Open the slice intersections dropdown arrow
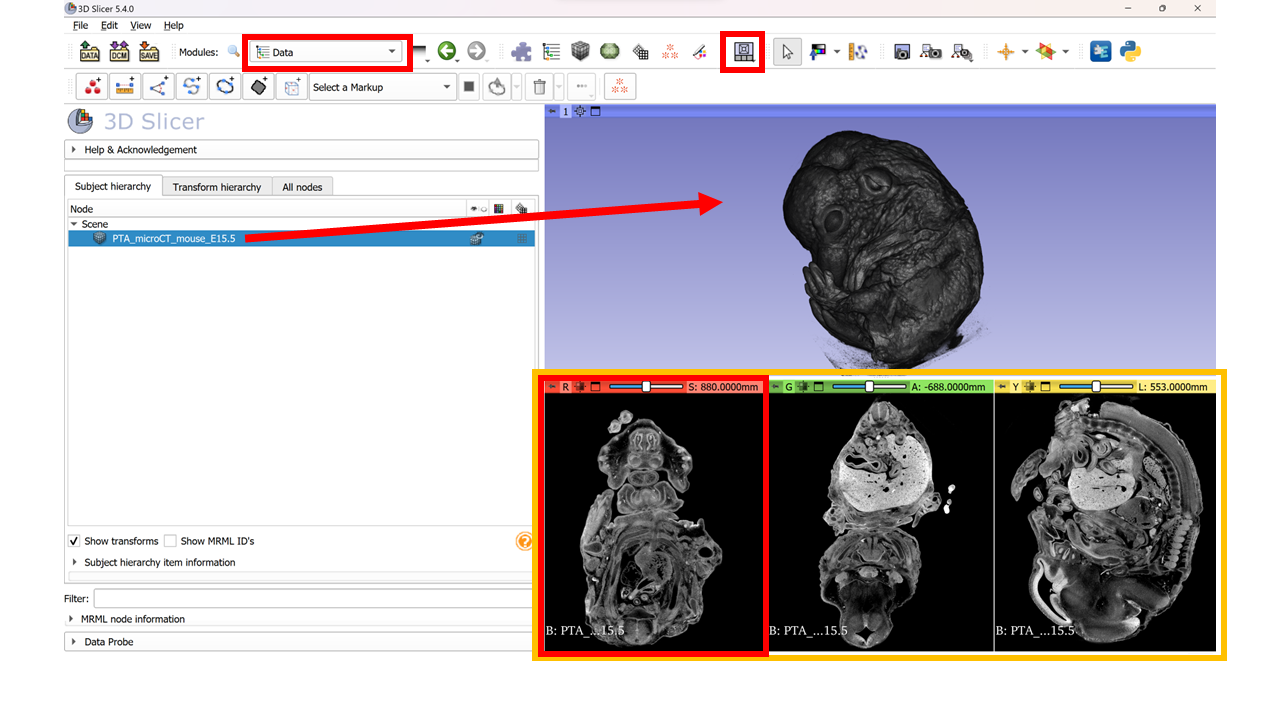 point(1065,52)
